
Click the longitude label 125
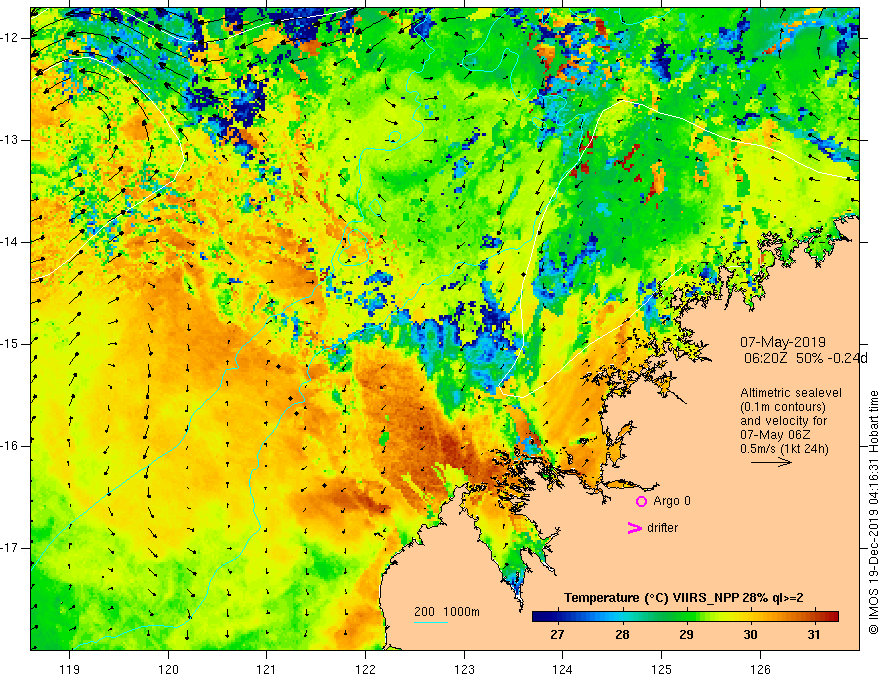click(661, 669)
